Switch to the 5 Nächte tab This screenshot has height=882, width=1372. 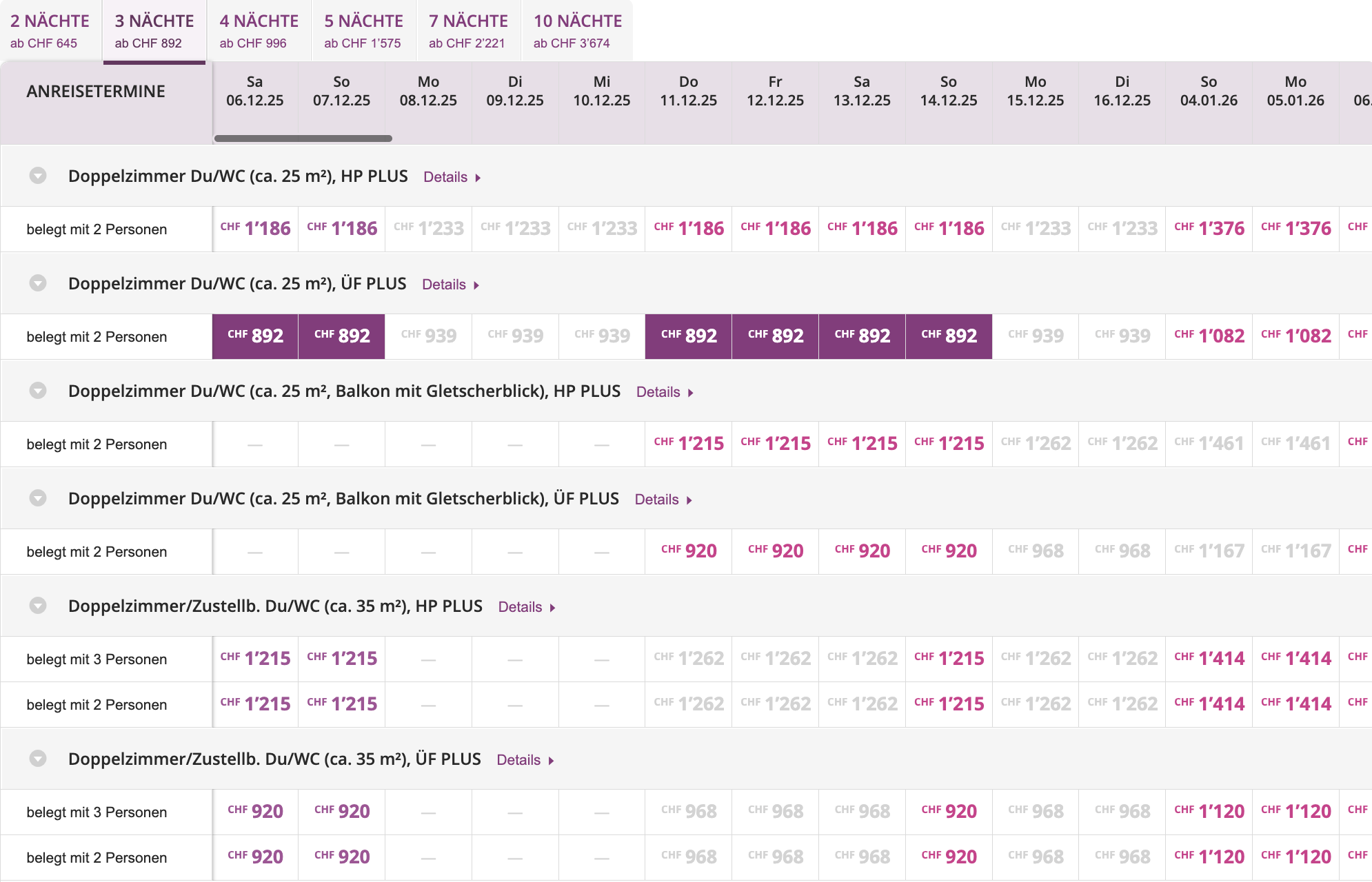363,31
